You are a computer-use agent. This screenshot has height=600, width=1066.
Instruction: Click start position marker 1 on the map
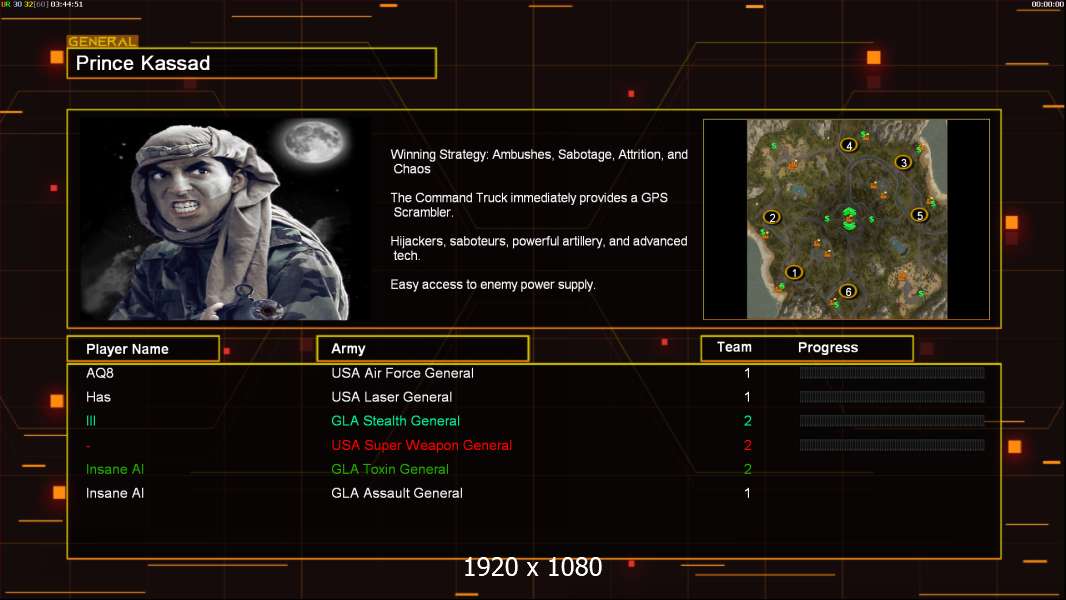794,272
